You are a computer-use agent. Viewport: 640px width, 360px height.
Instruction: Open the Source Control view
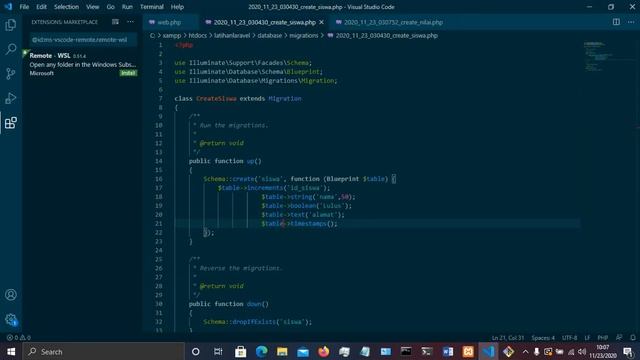pyautogui.click(x=11, y=74)
